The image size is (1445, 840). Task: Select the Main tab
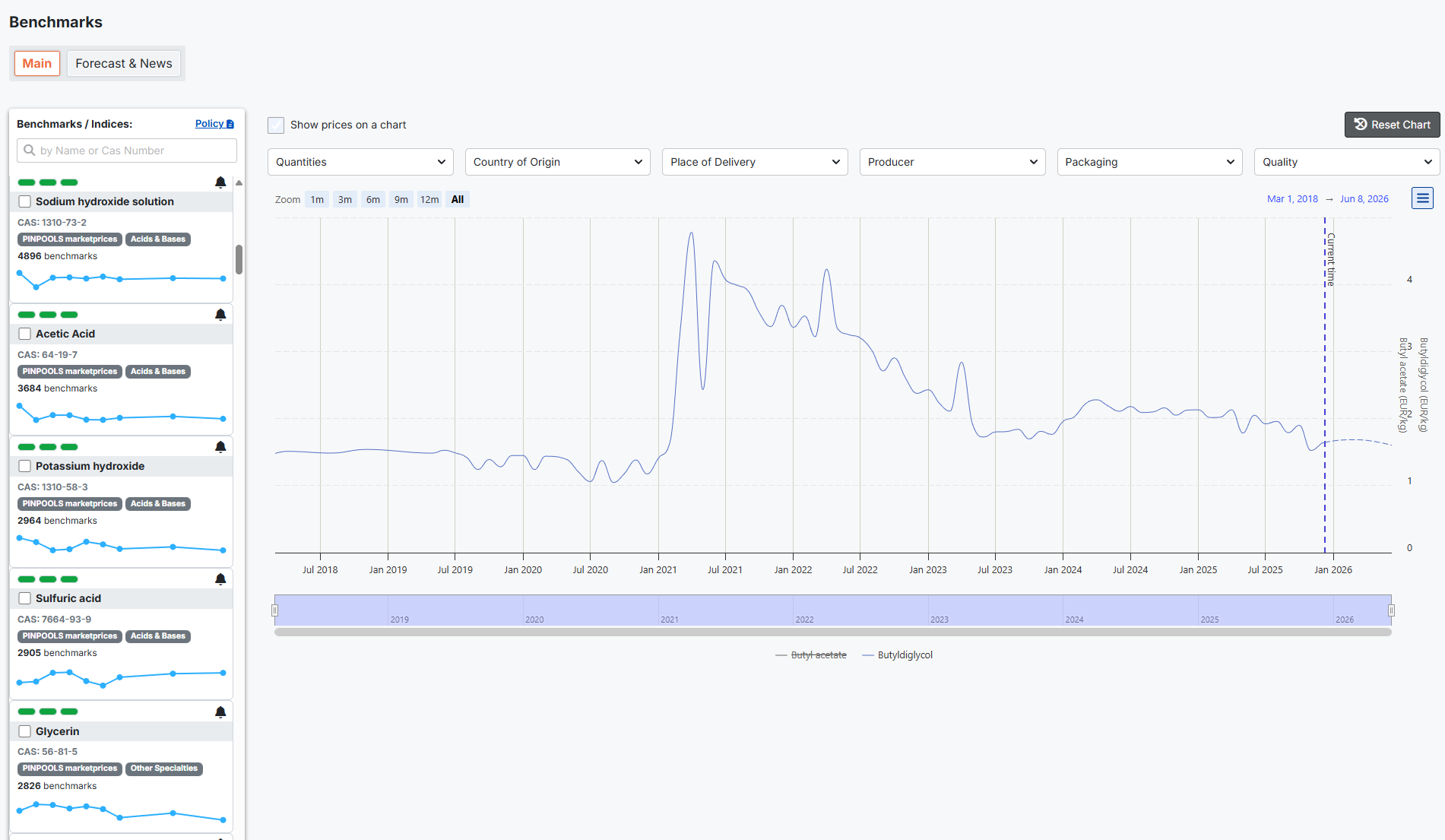pos(36,64)
